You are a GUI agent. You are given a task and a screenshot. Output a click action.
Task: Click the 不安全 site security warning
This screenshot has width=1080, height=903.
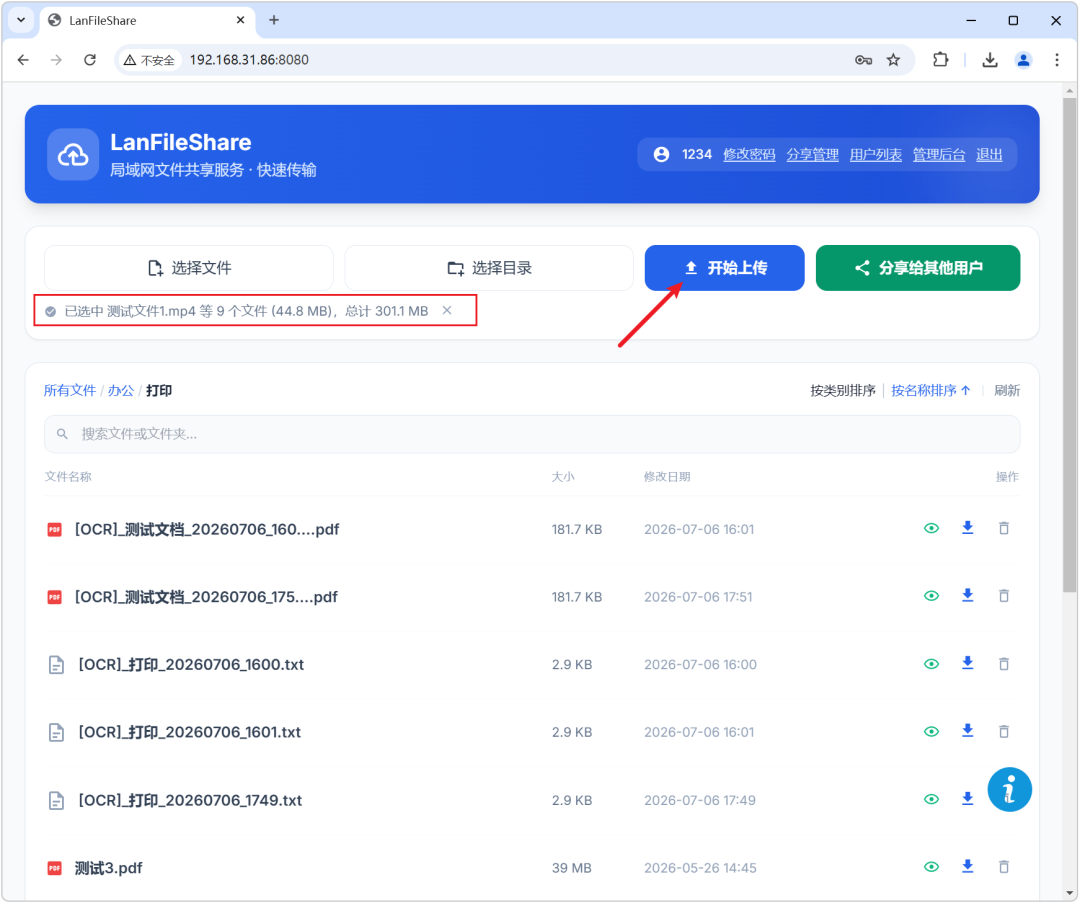[149, 60]
